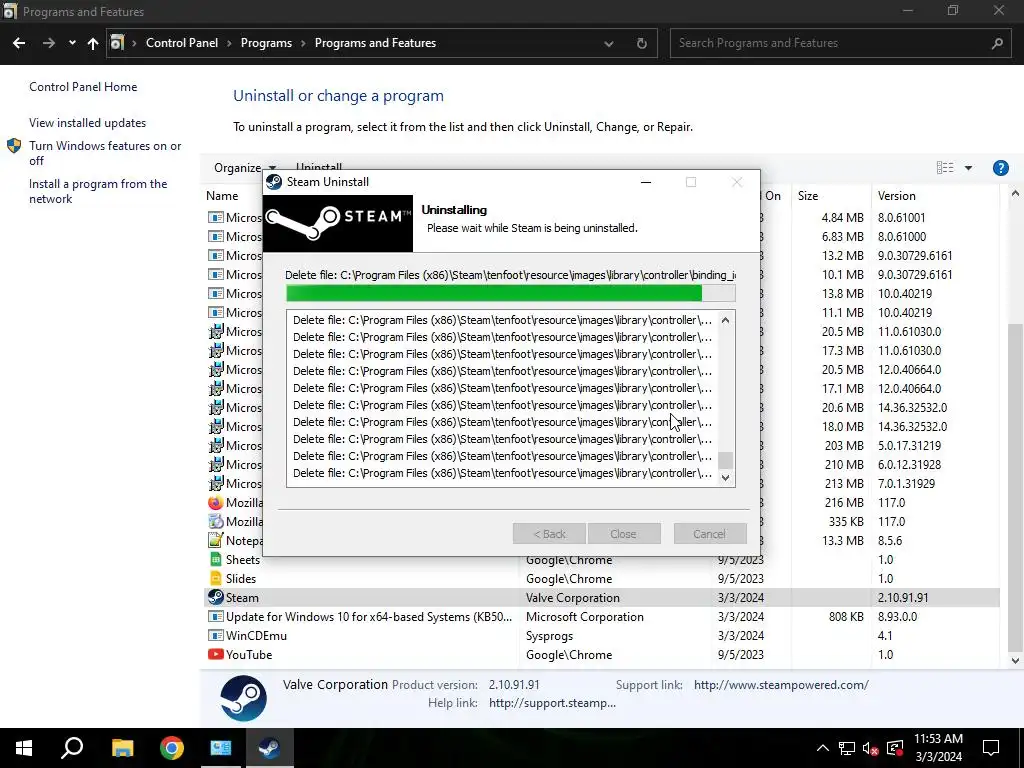Click the Up one level arrow

(x=93, y=43)
